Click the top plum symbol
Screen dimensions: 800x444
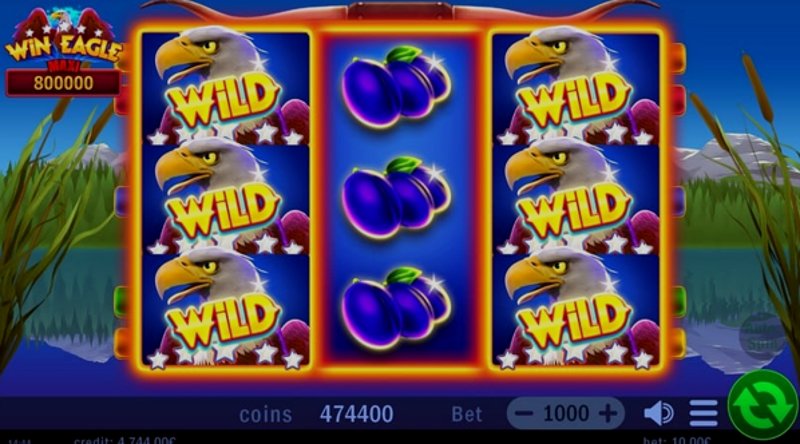coord(396,87)
